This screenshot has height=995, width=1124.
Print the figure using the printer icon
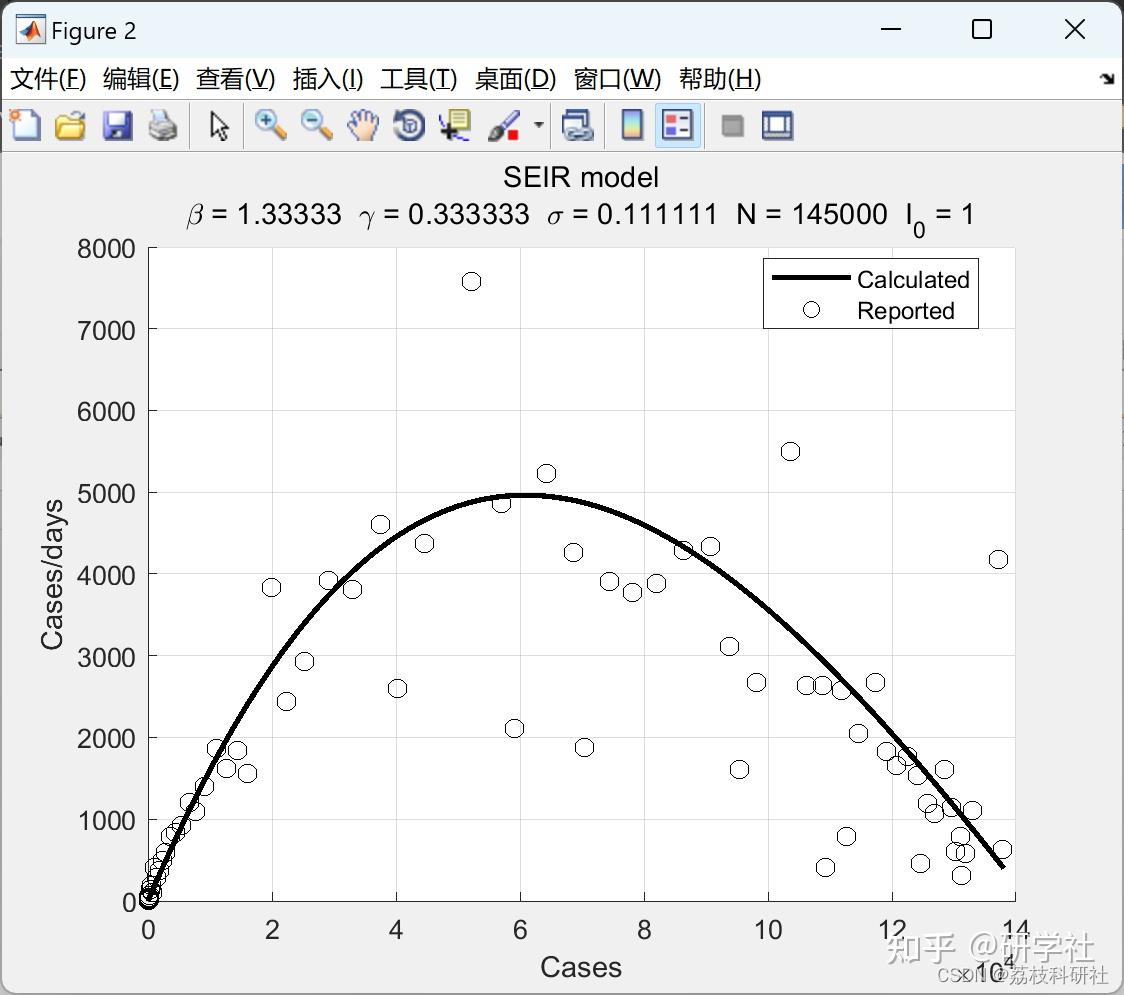(x=163, y=125)
